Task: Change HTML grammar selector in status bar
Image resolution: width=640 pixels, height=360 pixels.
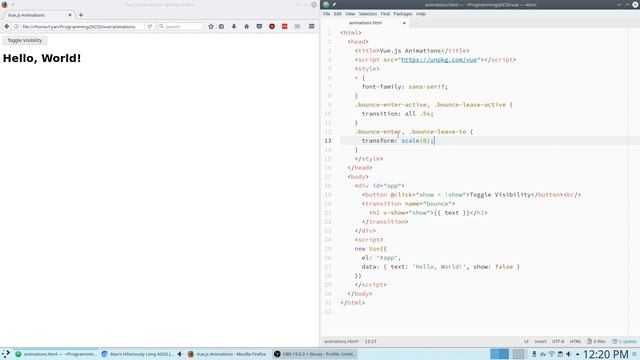Action: tap(575, 341)
